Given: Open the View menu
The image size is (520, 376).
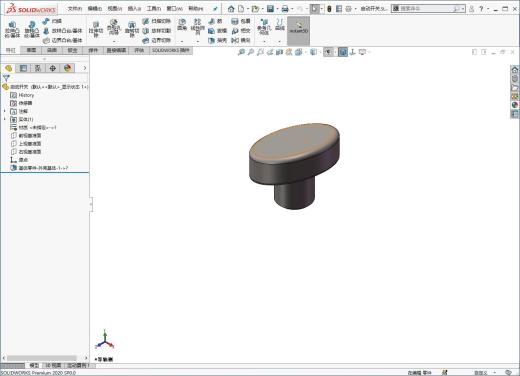Looking at the screenshot, I should [115, 9].
